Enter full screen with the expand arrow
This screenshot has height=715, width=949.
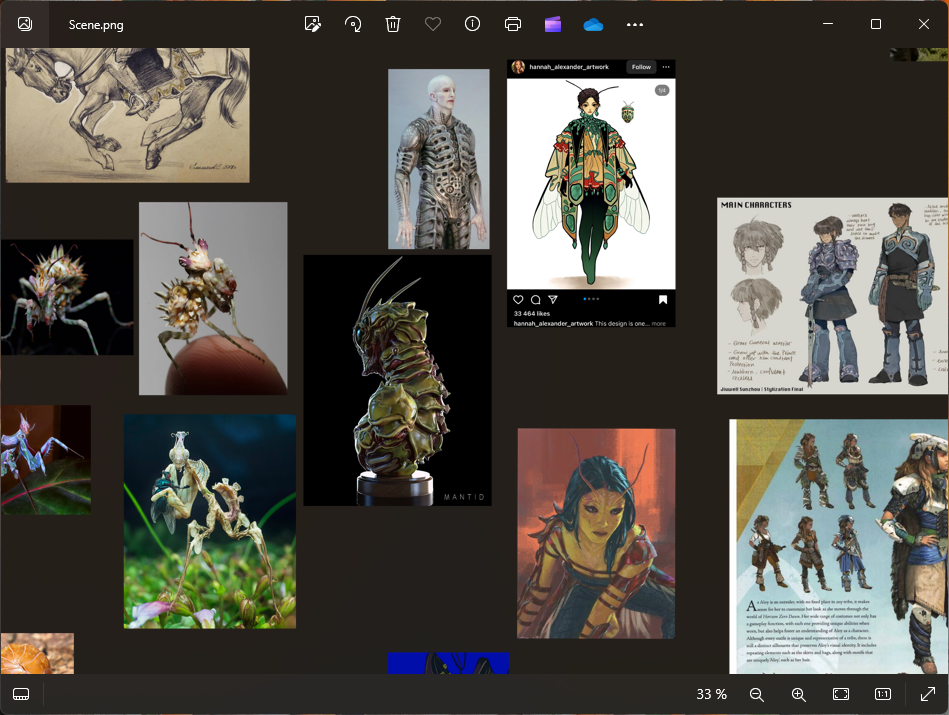coord(928,694)
